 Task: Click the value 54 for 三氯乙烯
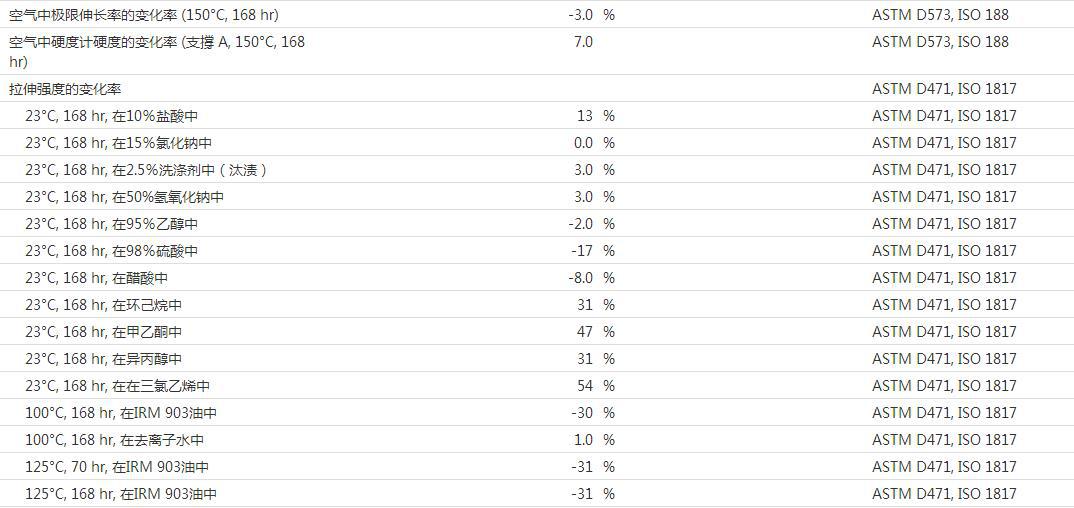point(584,386)
